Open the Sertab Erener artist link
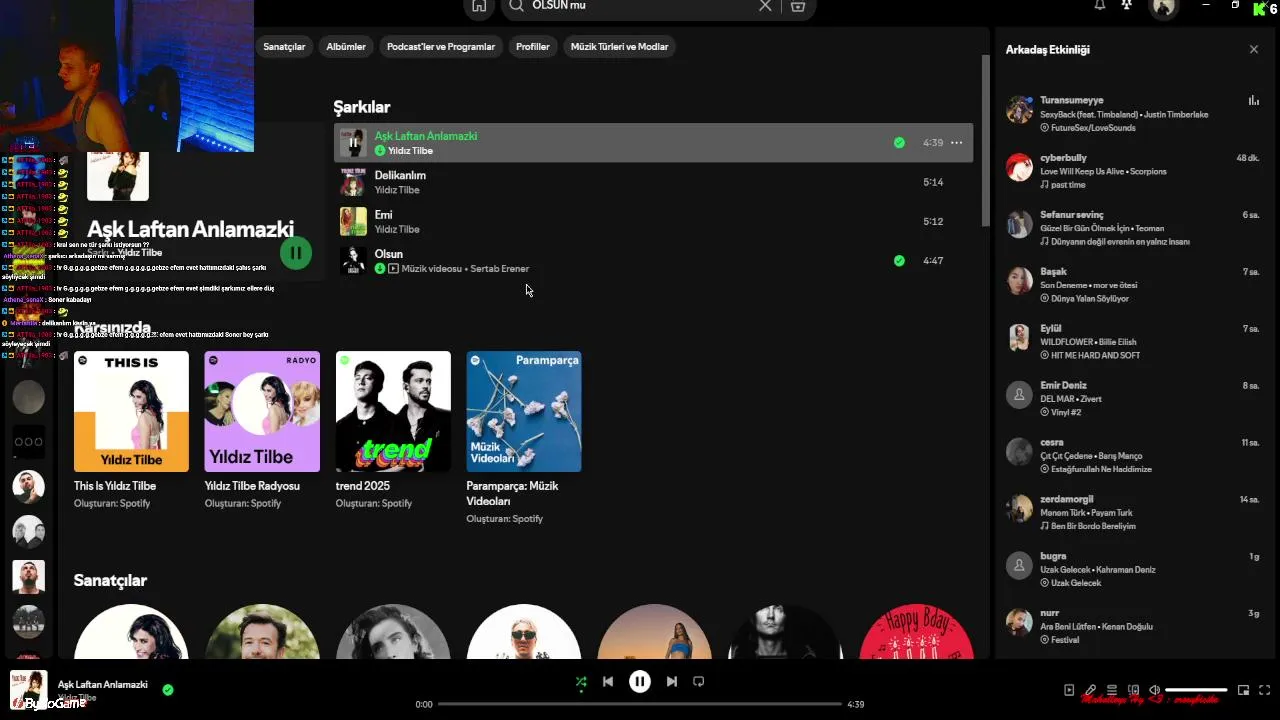Image resolution: width=1280 pixels, height=720 pixels. 499,269
